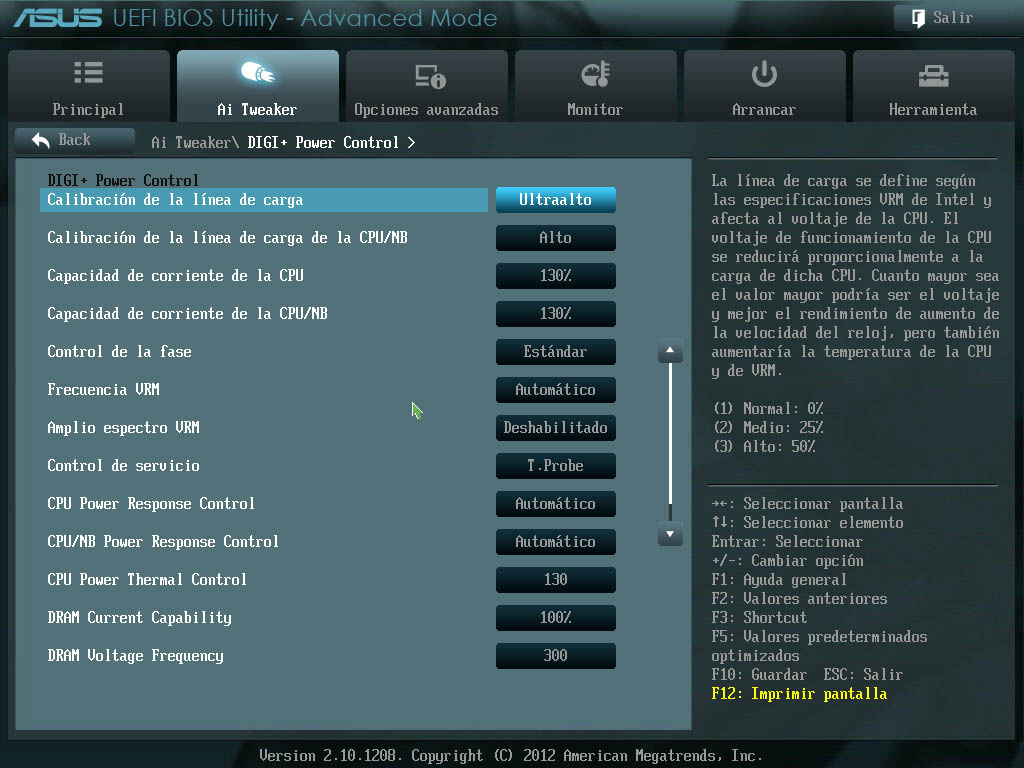Select DRAM Current Capability label
The image size is (1024, 768).
pyautogui.click(x=139, y=618)
